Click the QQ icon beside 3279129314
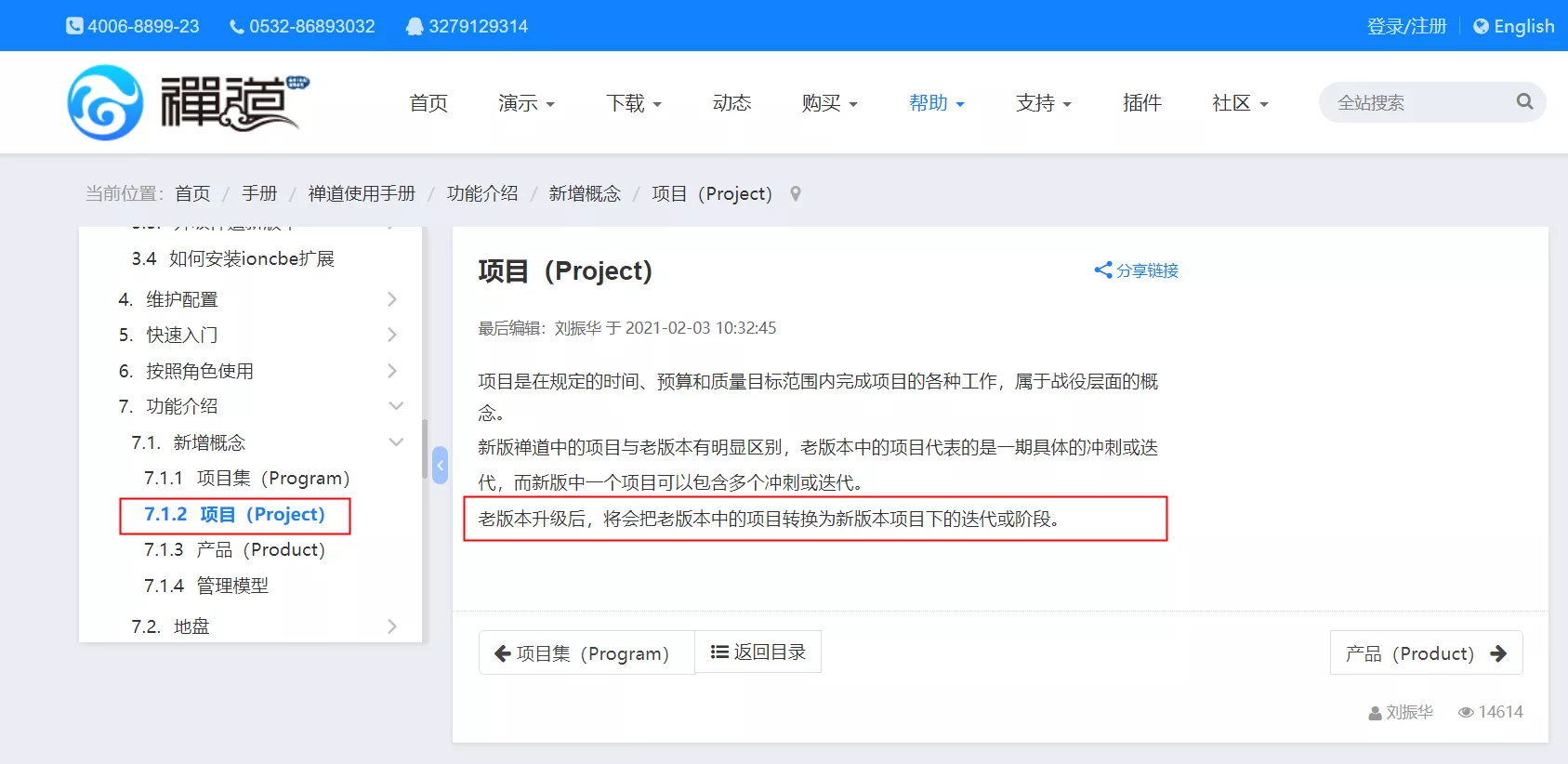Screen dimensions: 1568x764 click(415, 26)
